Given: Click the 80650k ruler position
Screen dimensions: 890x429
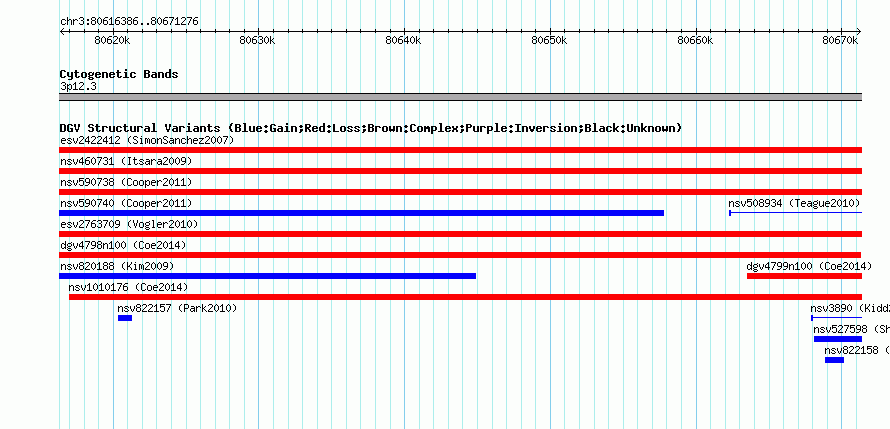Looking at the screenshot, I should [x=549, y=40].
